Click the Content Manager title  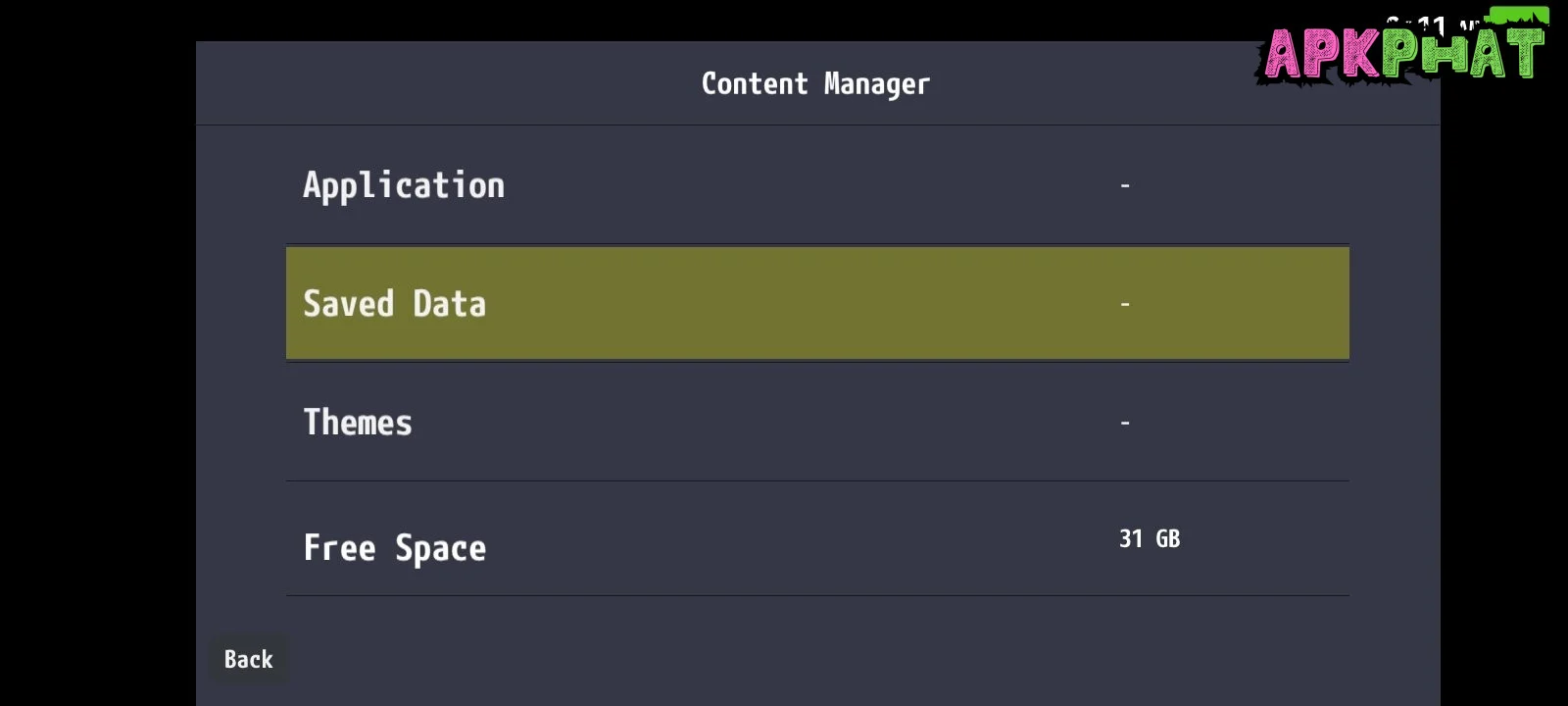coord(815,84)
